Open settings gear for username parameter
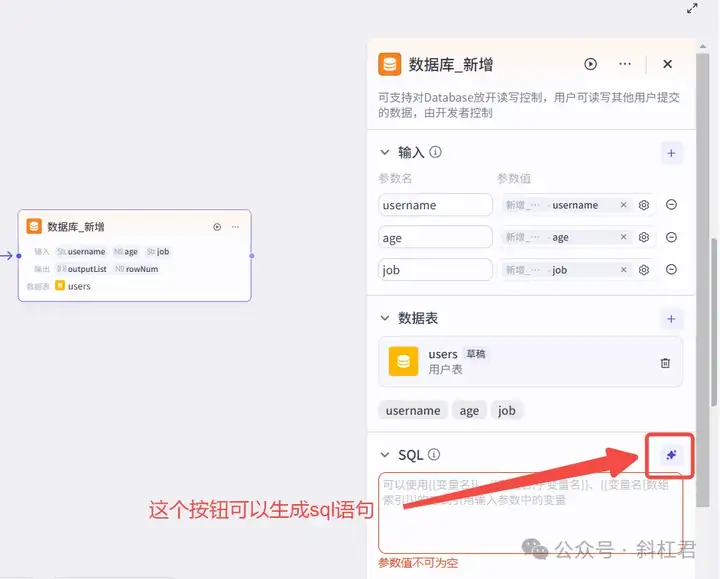The height and width of the screenshot is (579, 720). click(644, 205)
